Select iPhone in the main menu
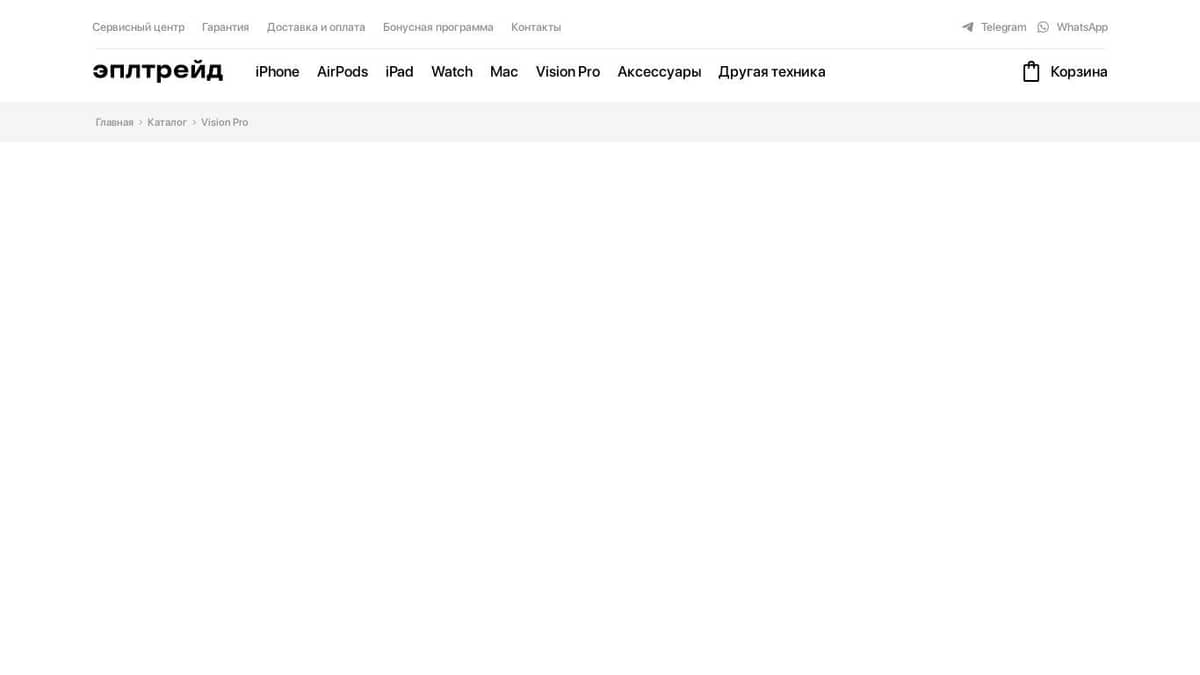This screenshot has width=1200, height=675. pyautogui.click(x=277, y=72)
